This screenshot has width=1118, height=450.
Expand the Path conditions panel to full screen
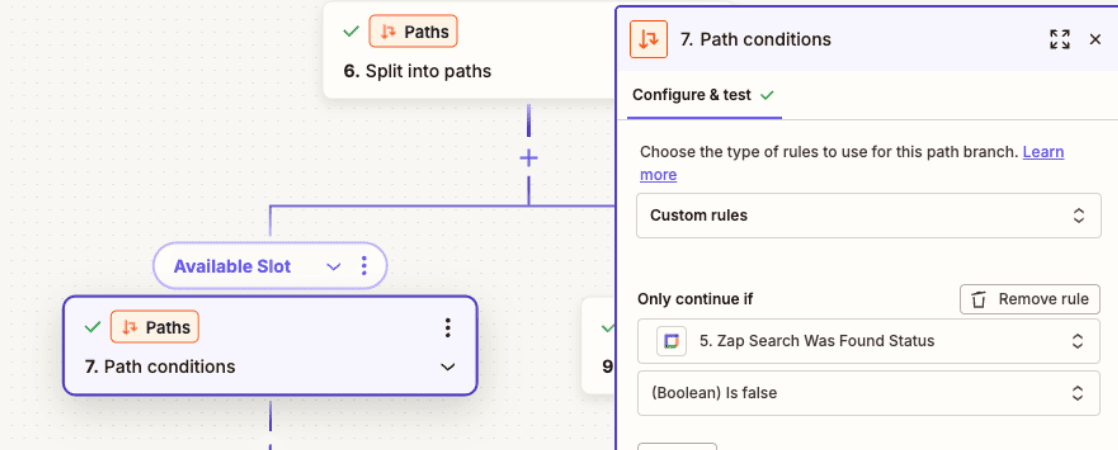1060,39
